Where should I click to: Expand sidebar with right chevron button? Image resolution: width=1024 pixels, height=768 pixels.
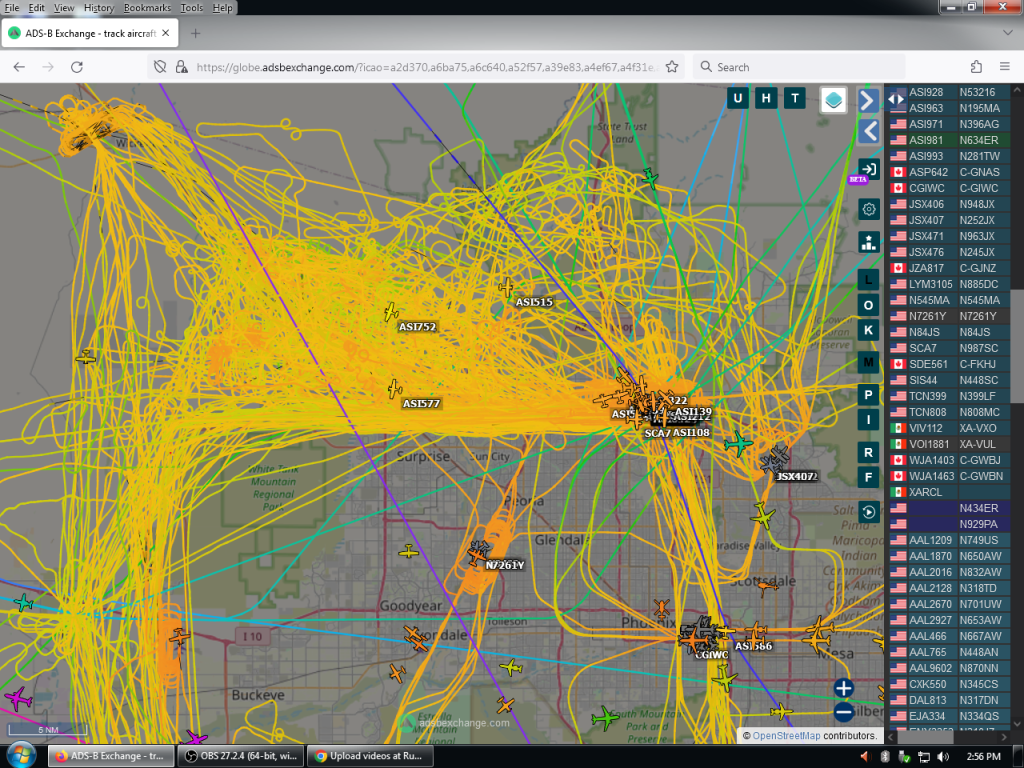(x=868, y=101)
